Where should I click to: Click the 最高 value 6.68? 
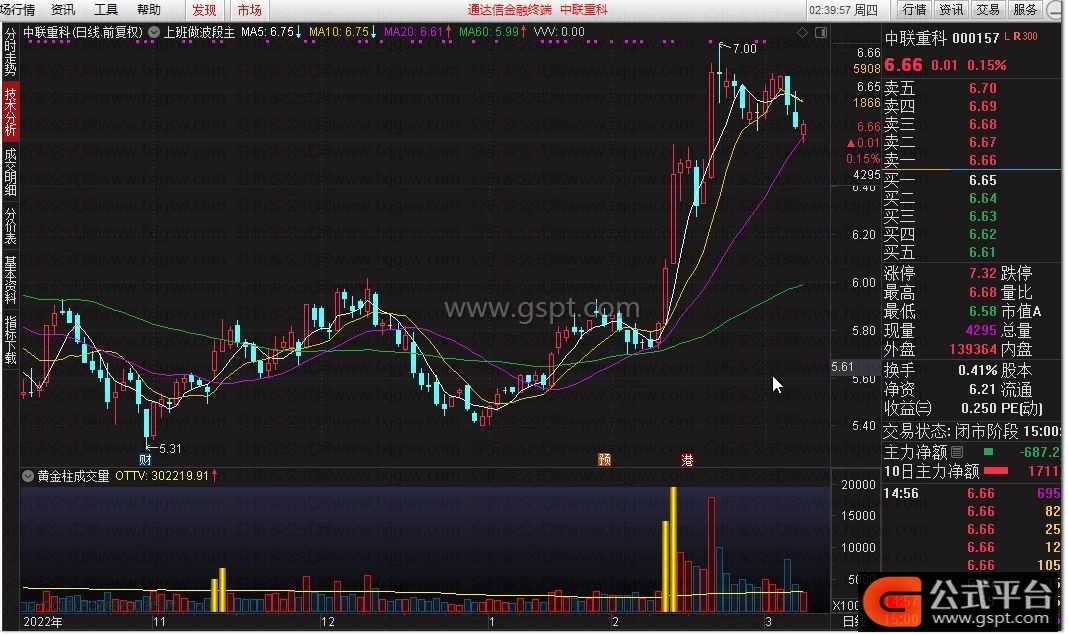coord(982,292)
